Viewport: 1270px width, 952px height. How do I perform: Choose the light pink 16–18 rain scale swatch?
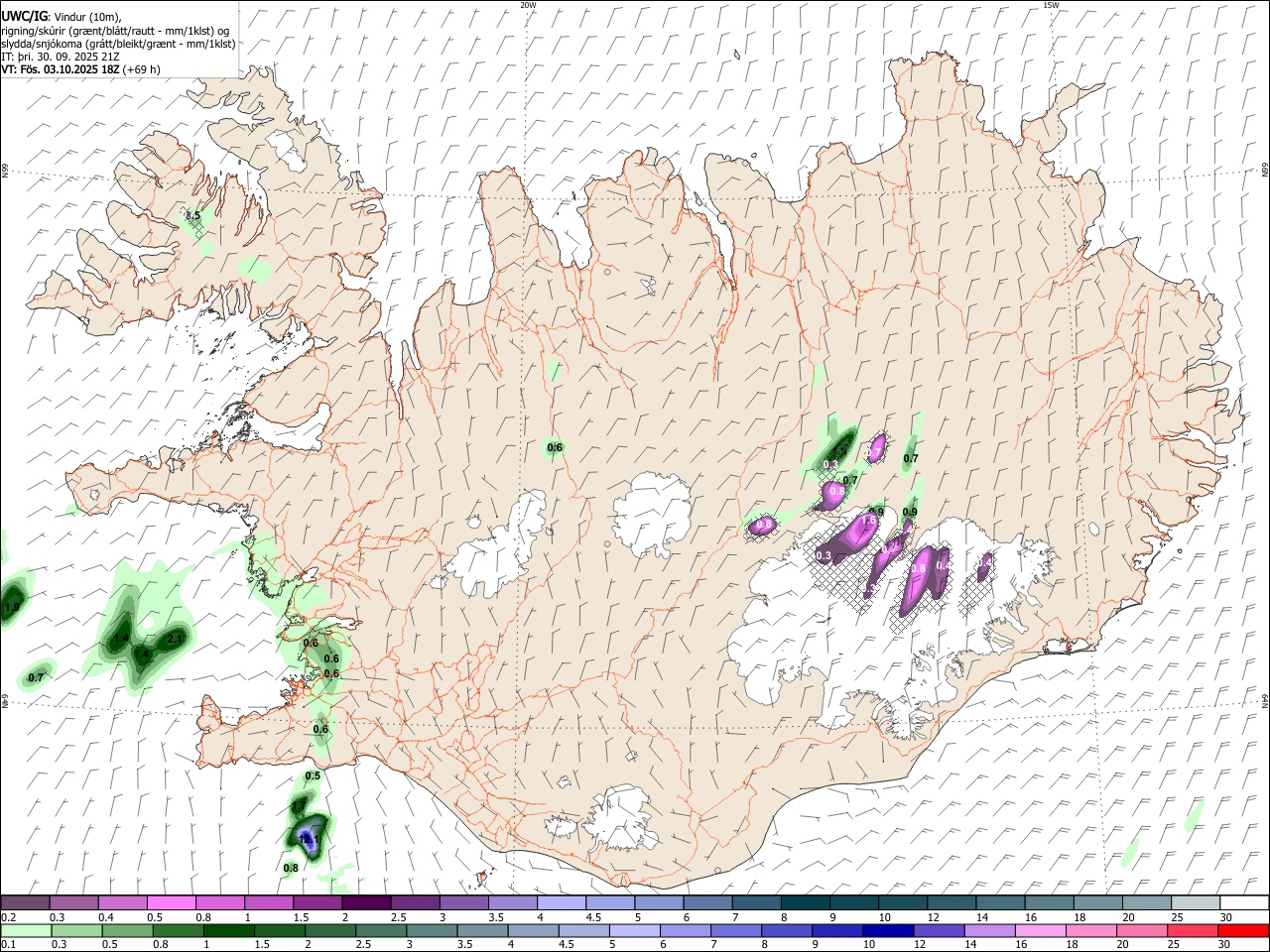coord(1040,930)
